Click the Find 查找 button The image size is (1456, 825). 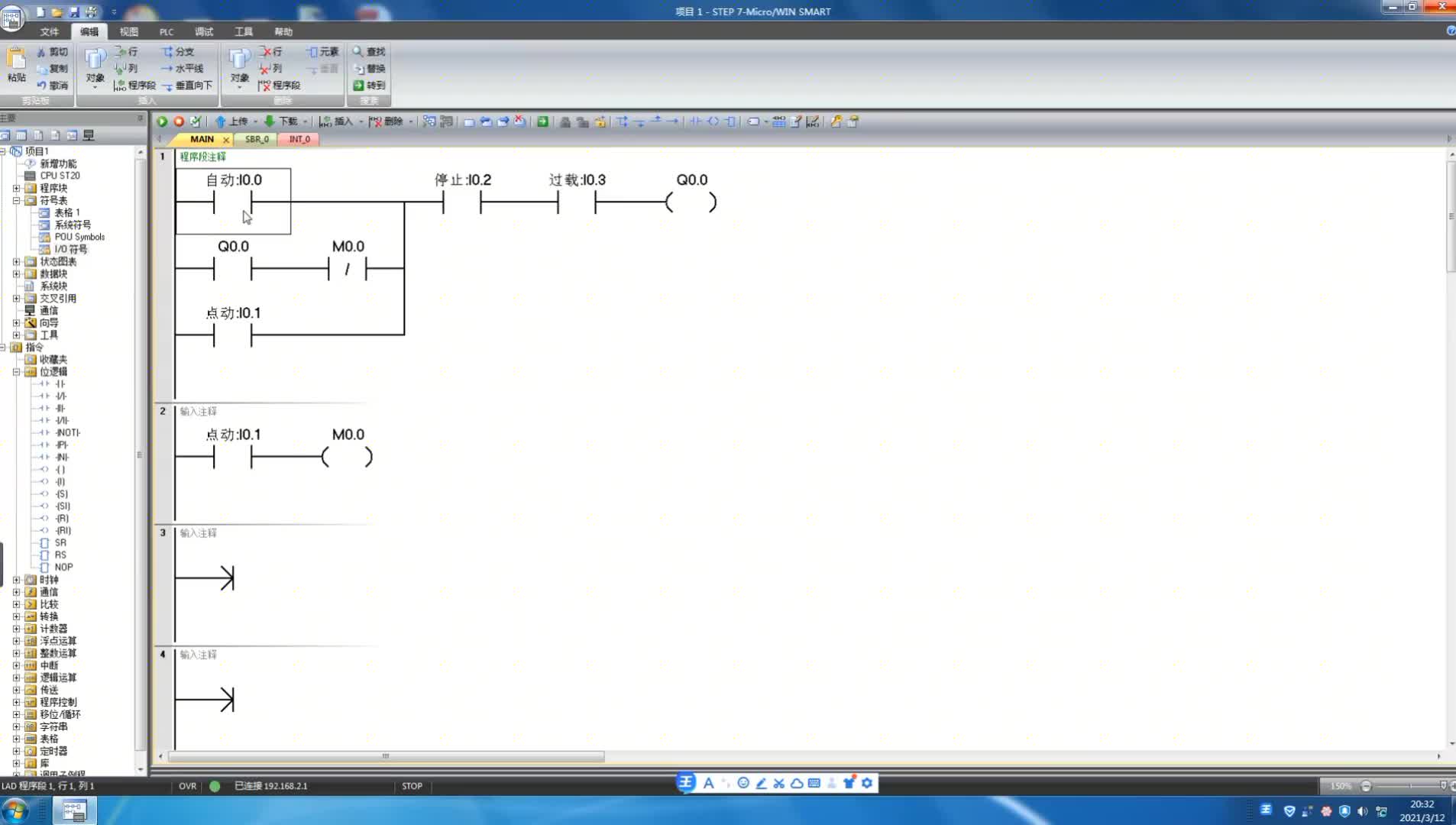tap(369, 52)
